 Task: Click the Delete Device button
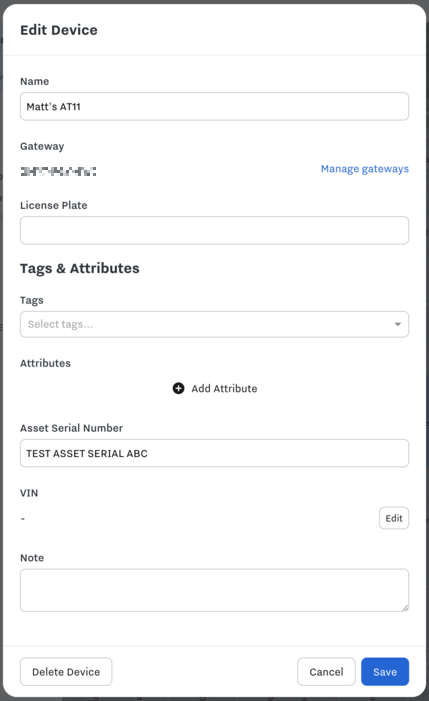pos(66,671)
